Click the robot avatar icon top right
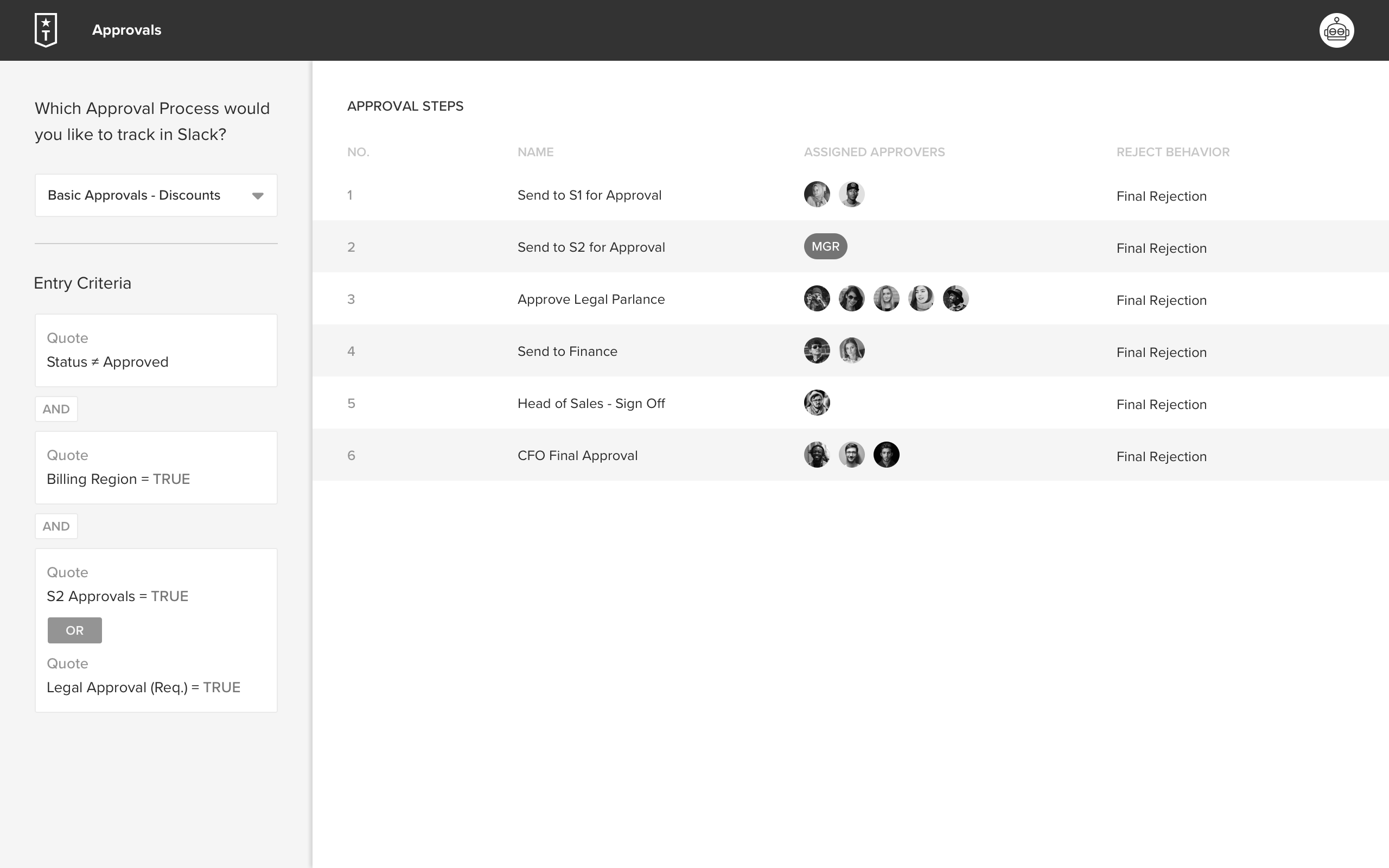 [1338, 30]
